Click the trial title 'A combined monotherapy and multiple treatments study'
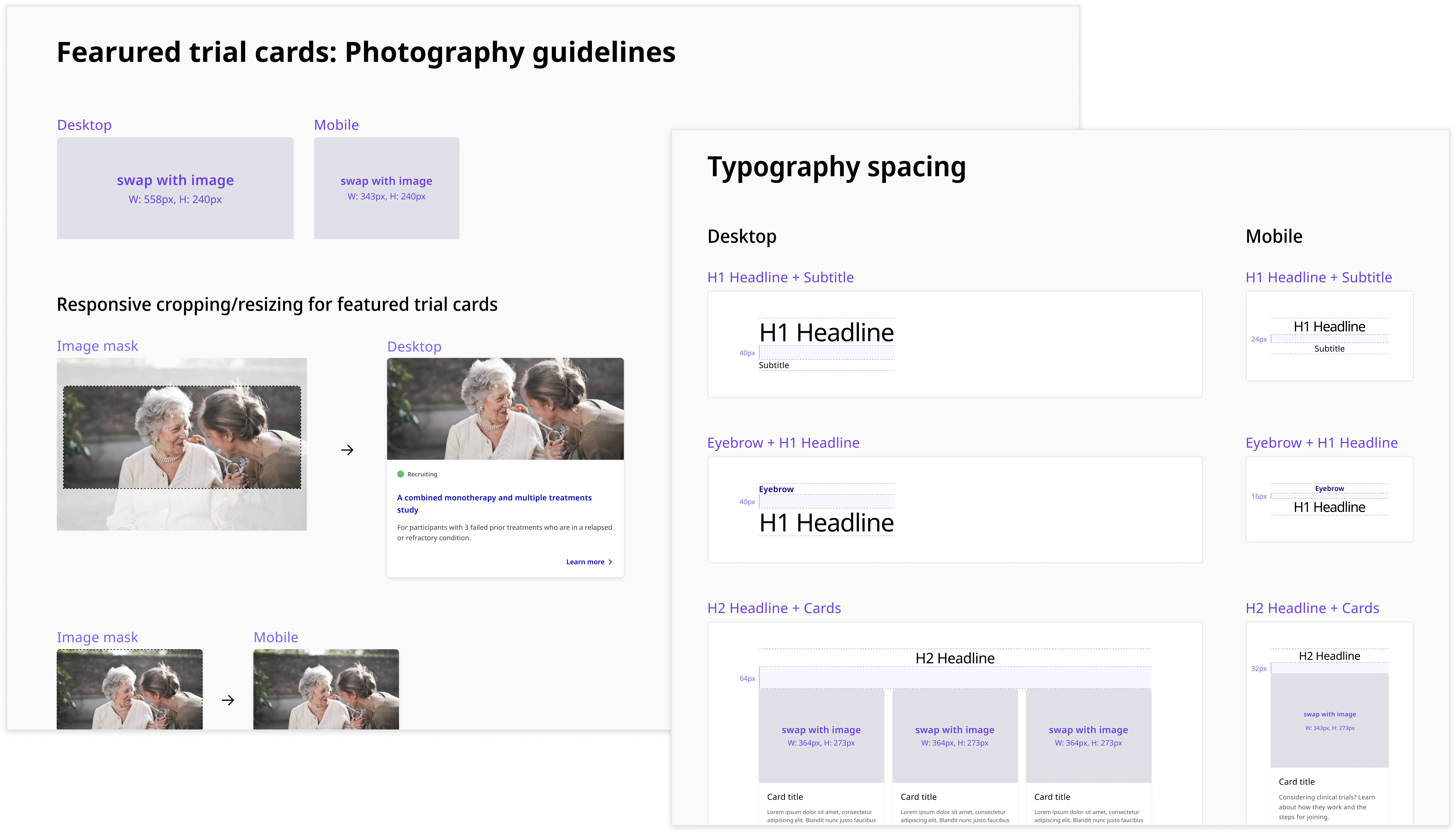This screenshot has width=1456, height=835. pos(494,503)
